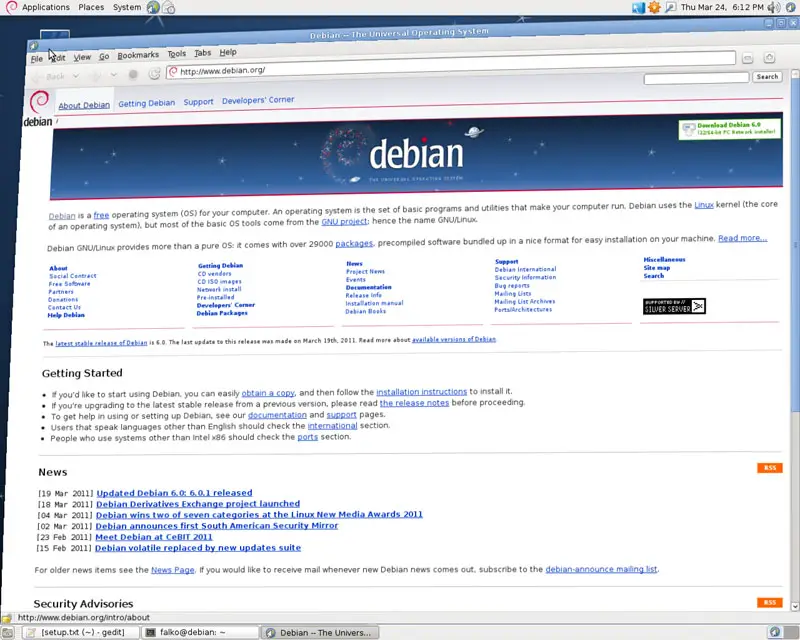Click the blue network tray icon

click(x=638, y=7)
